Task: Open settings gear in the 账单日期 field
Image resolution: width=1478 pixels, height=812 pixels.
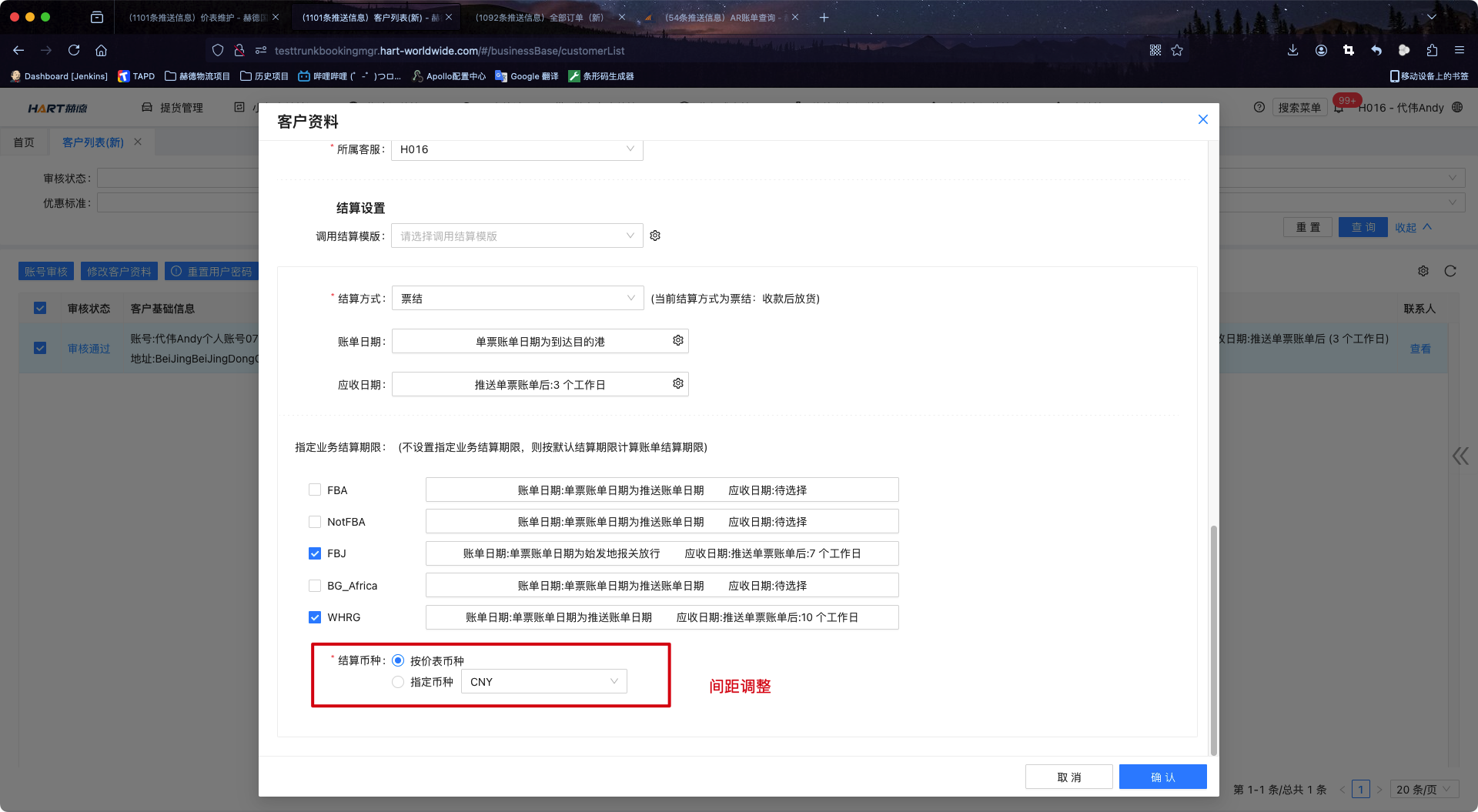Action: 677,340
